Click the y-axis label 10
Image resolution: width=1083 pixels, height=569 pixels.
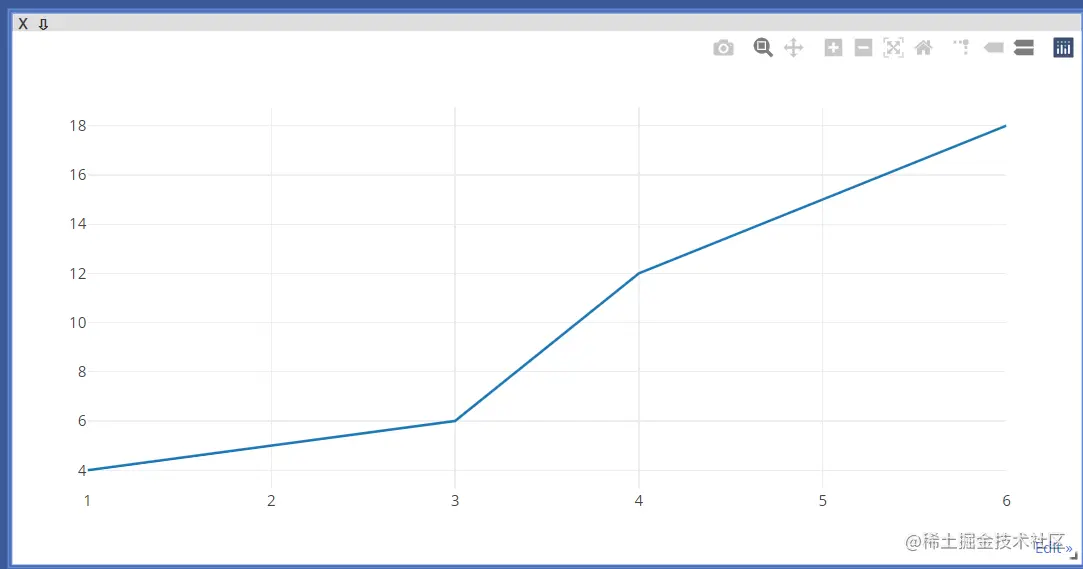tap(78, 322)
